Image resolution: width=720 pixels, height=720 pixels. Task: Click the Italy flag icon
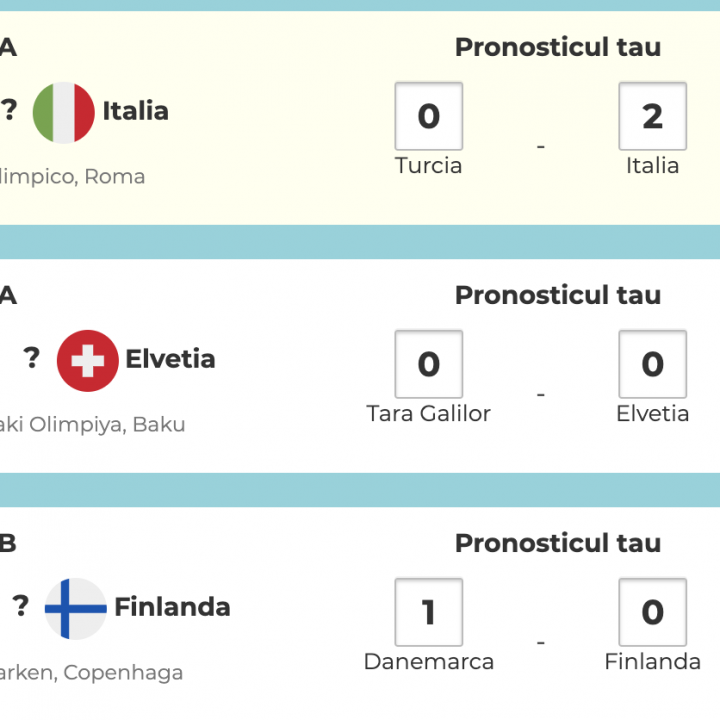click(x=64, y=112)
